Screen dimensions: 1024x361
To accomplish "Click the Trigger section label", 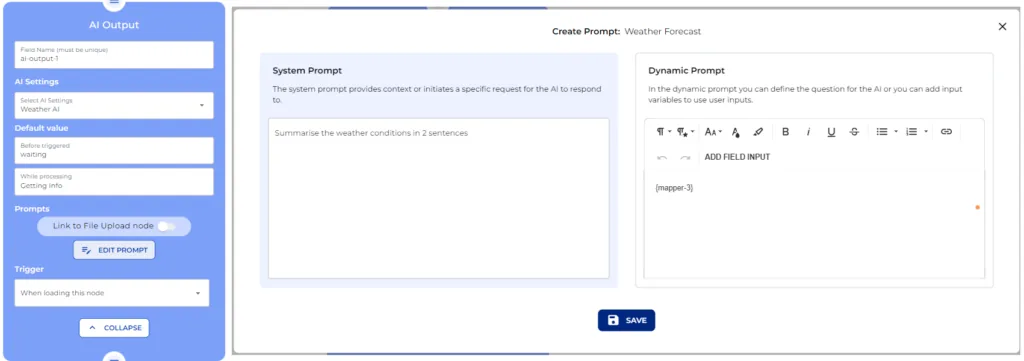I will (x=29, y=269).
